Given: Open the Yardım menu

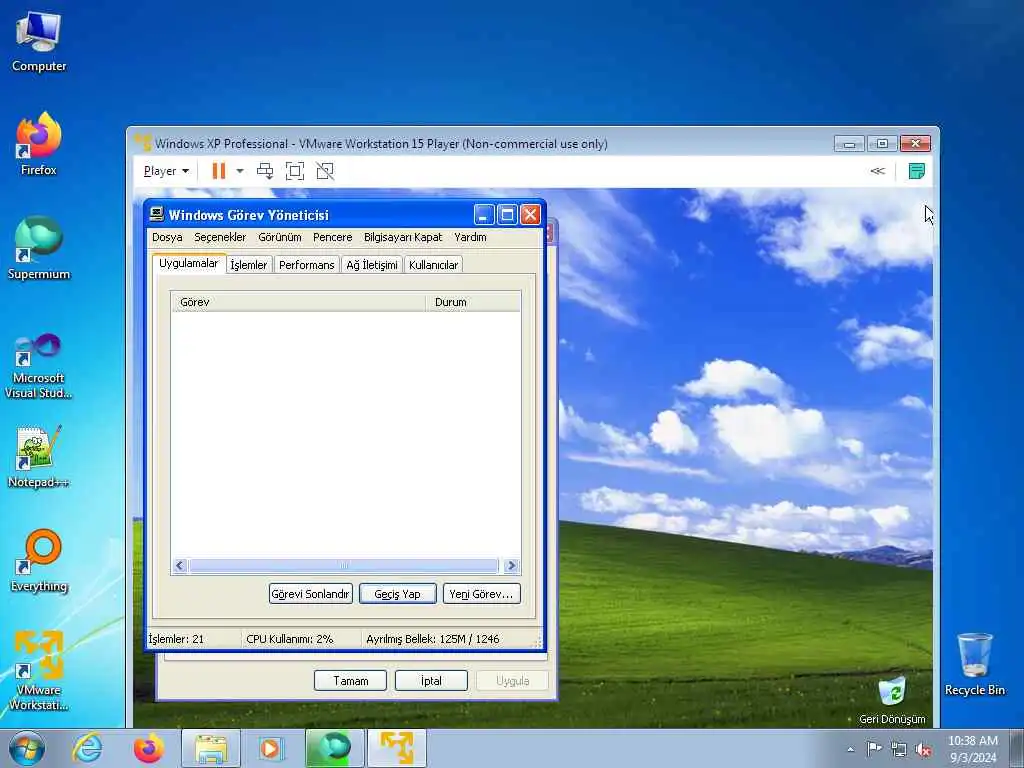Looking at the screenshot, I should pyautogui.click(x=470, y=237).
